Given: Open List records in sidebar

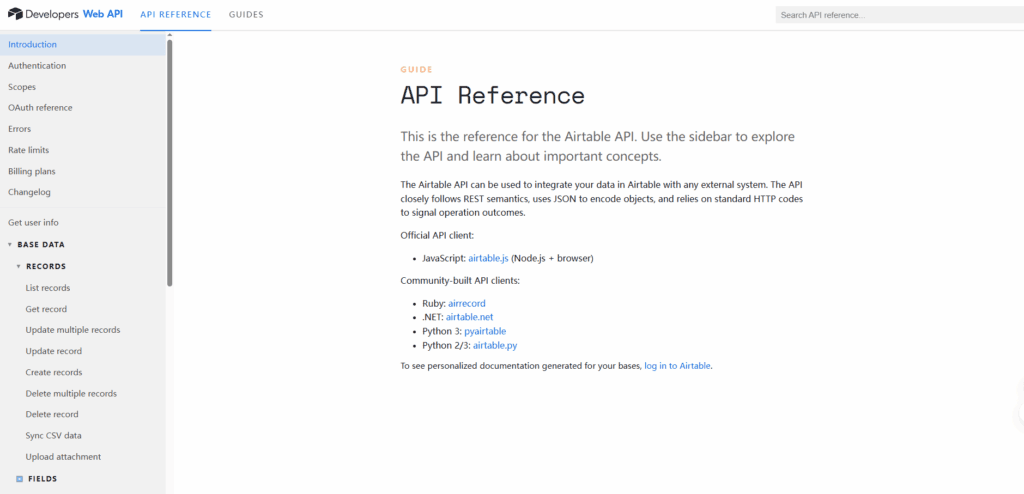Looking at the screenshot, I should (48, 288).
